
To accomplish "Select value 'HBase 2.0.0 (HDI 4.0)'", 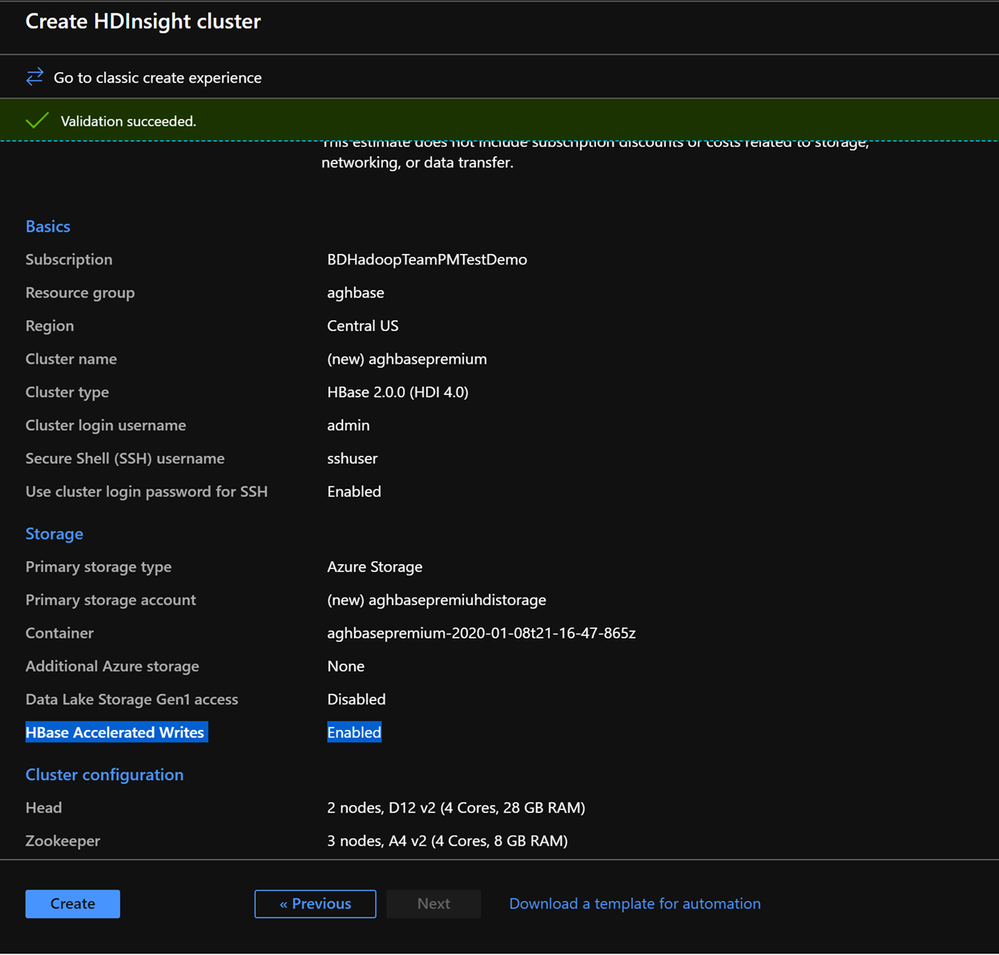I will coord(398,392).
